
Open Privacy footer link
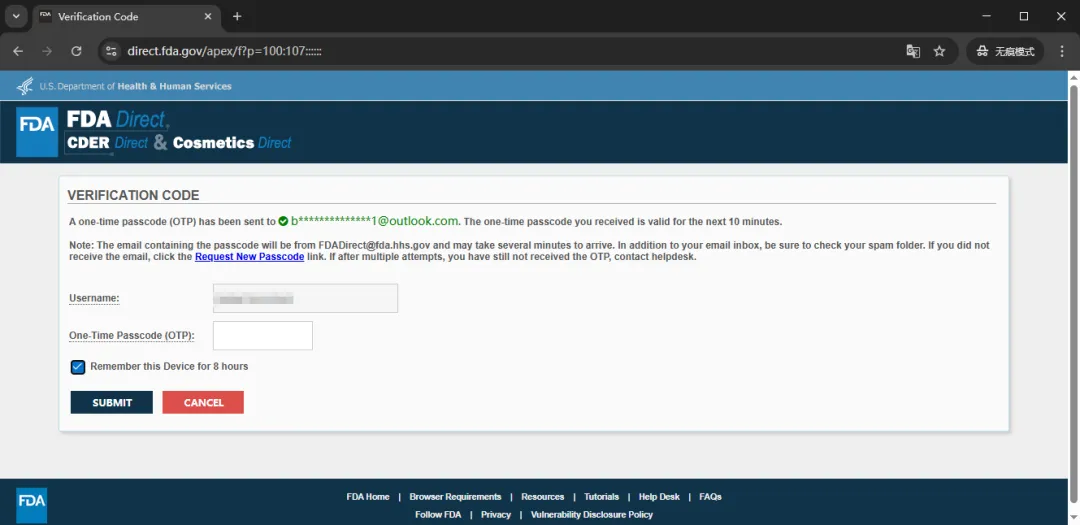coord(496,515)
